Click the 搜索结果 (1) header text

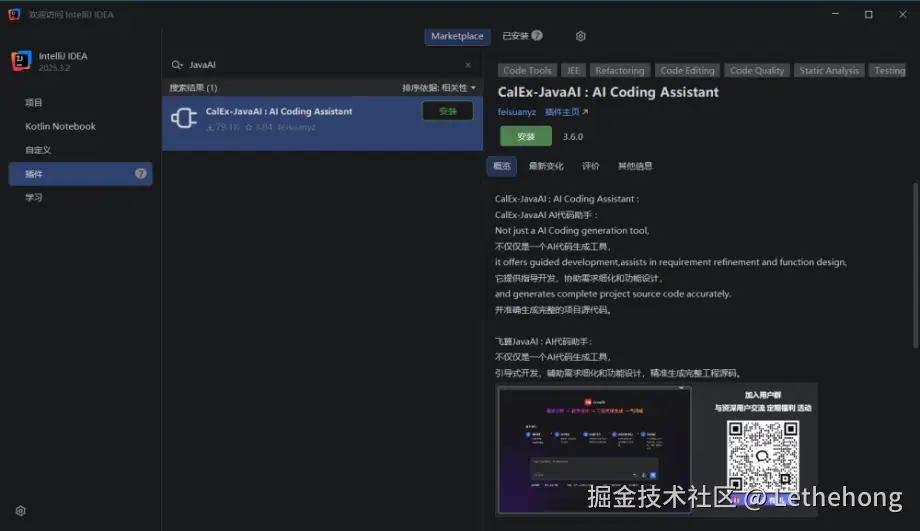[x=193, y=88]
